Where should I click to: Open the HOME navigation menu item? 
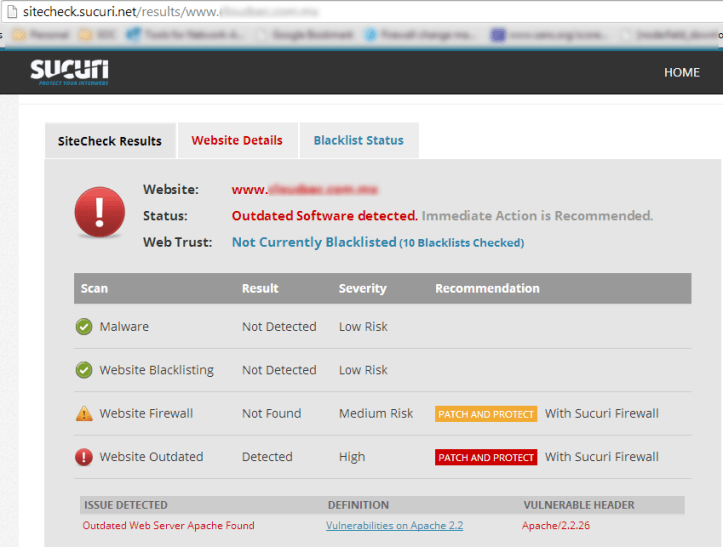(681, 72)
